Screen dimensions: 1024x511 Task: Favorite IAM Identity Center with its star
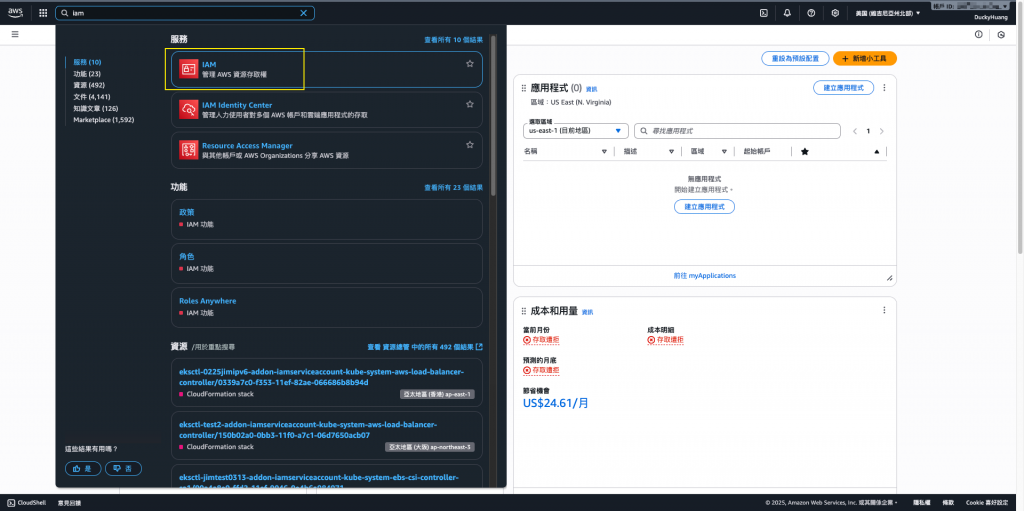(470, 104)
